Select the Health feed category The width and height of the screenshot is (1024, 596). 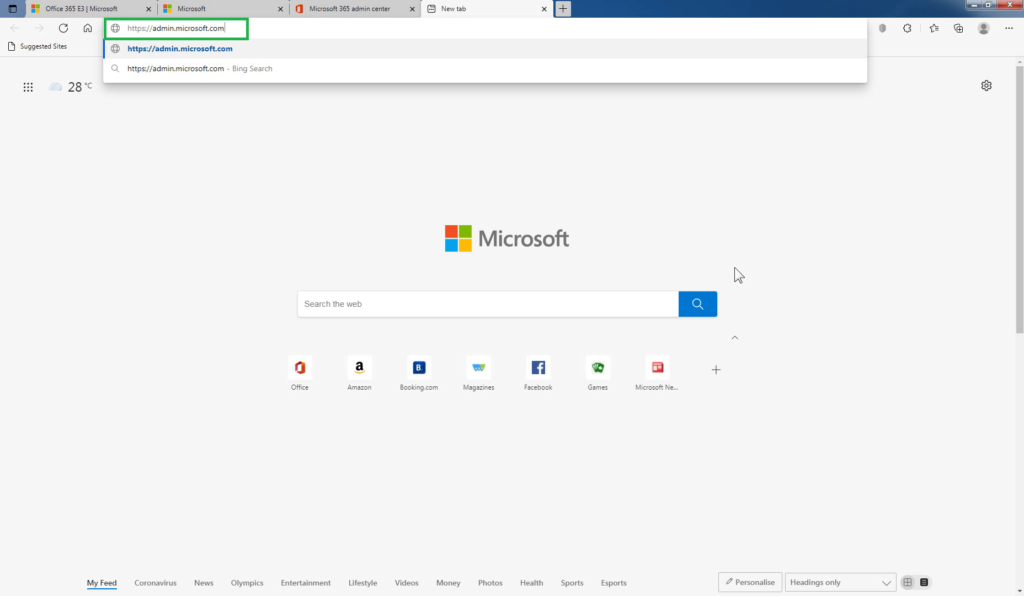(x=532, y=583)
